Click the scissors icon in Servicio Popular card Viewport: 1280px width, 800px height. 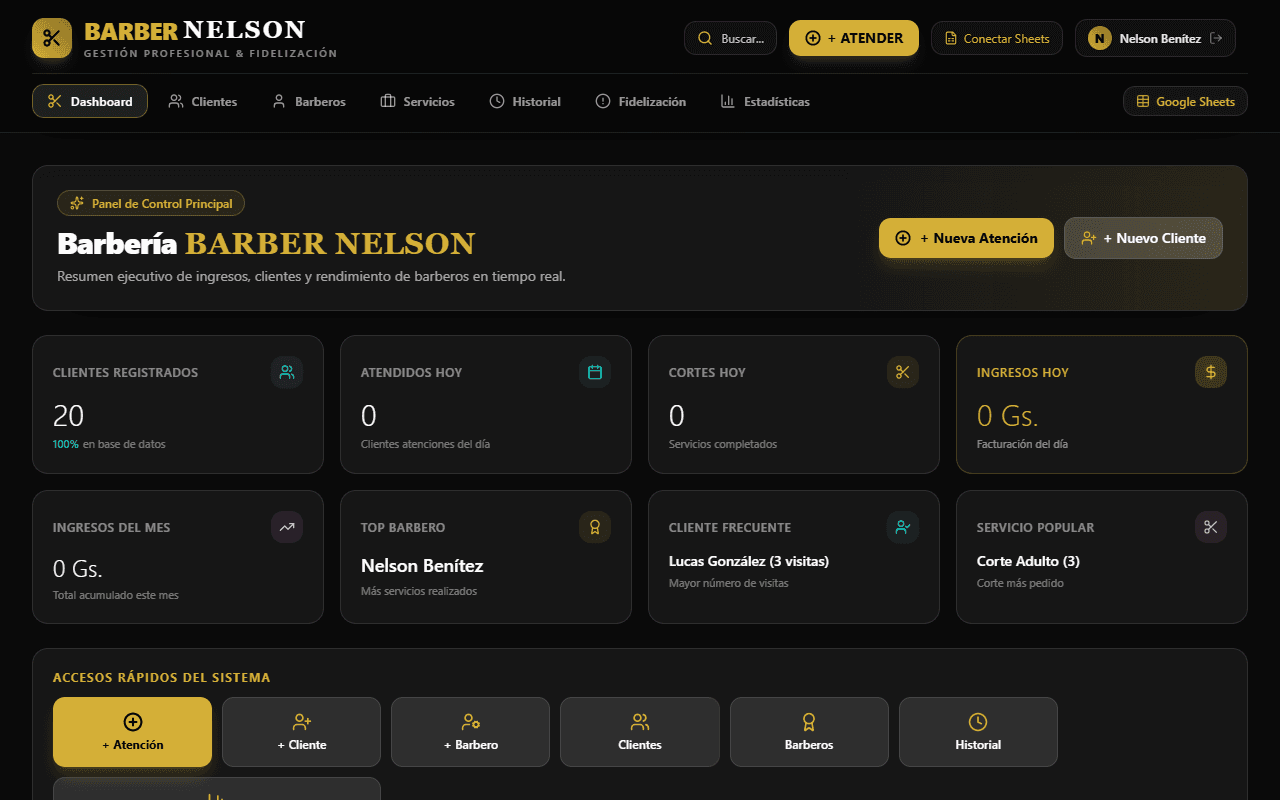point(1211,527)
